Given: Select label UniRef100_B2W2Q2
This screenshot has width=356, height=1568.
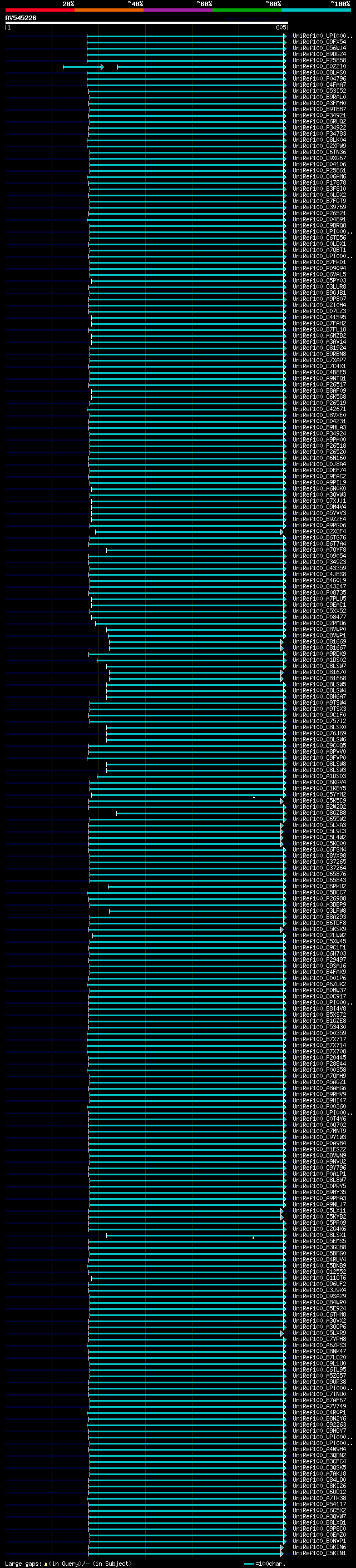Looking at the screenshot, I should pyautogui.click(x=319, y=807).
